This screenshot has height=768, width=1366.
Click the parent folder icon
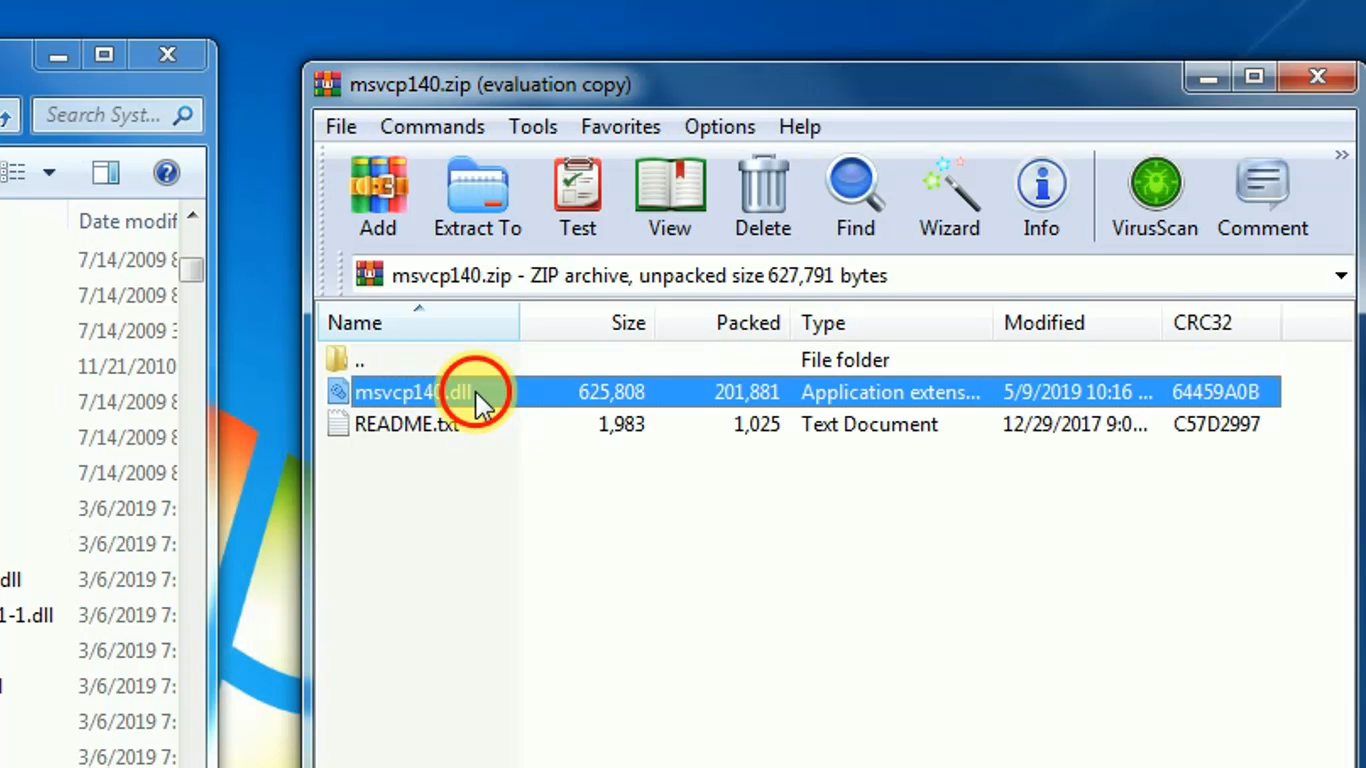pyautogui.click(x=338, y=359)
